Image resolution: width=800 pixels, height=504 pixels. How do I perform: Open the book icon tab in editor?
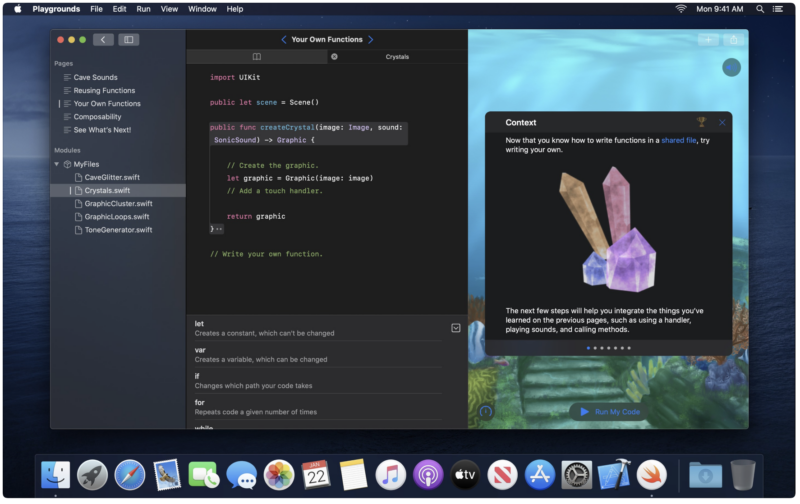point(257,57)
